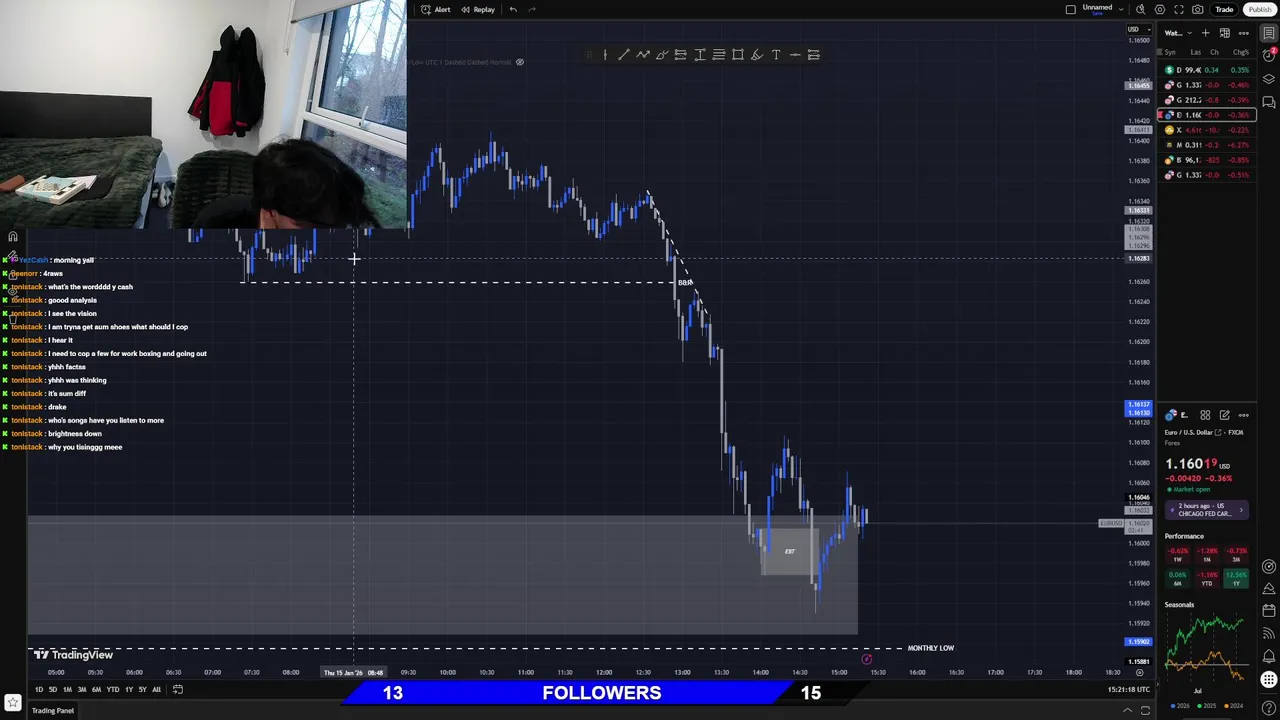The height and width of the screenshot is (720, 1280).
Task: Toggle the layout setup square icon
Action: click(1071, 10)
